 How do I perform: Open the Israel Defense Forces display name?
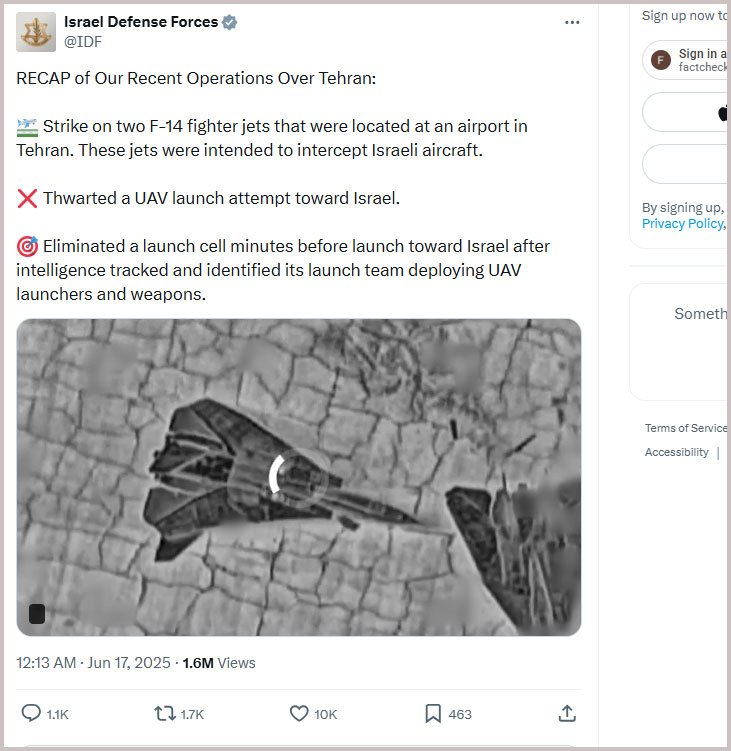pos(141,22)
